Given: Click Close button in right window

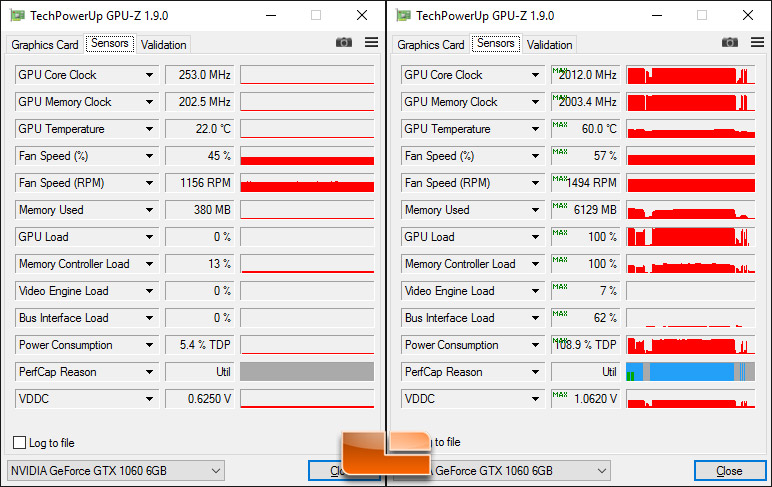Looking at the screenshot, I should (x=730, y=471).
